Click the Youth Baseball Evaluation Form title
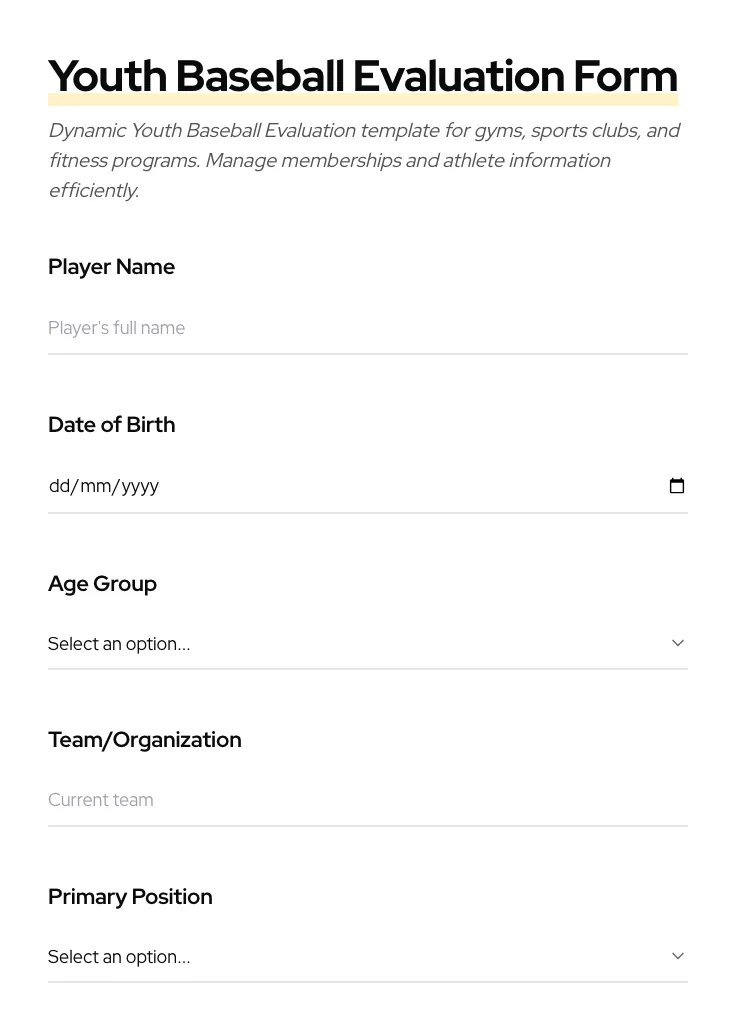 click(363, 75)
